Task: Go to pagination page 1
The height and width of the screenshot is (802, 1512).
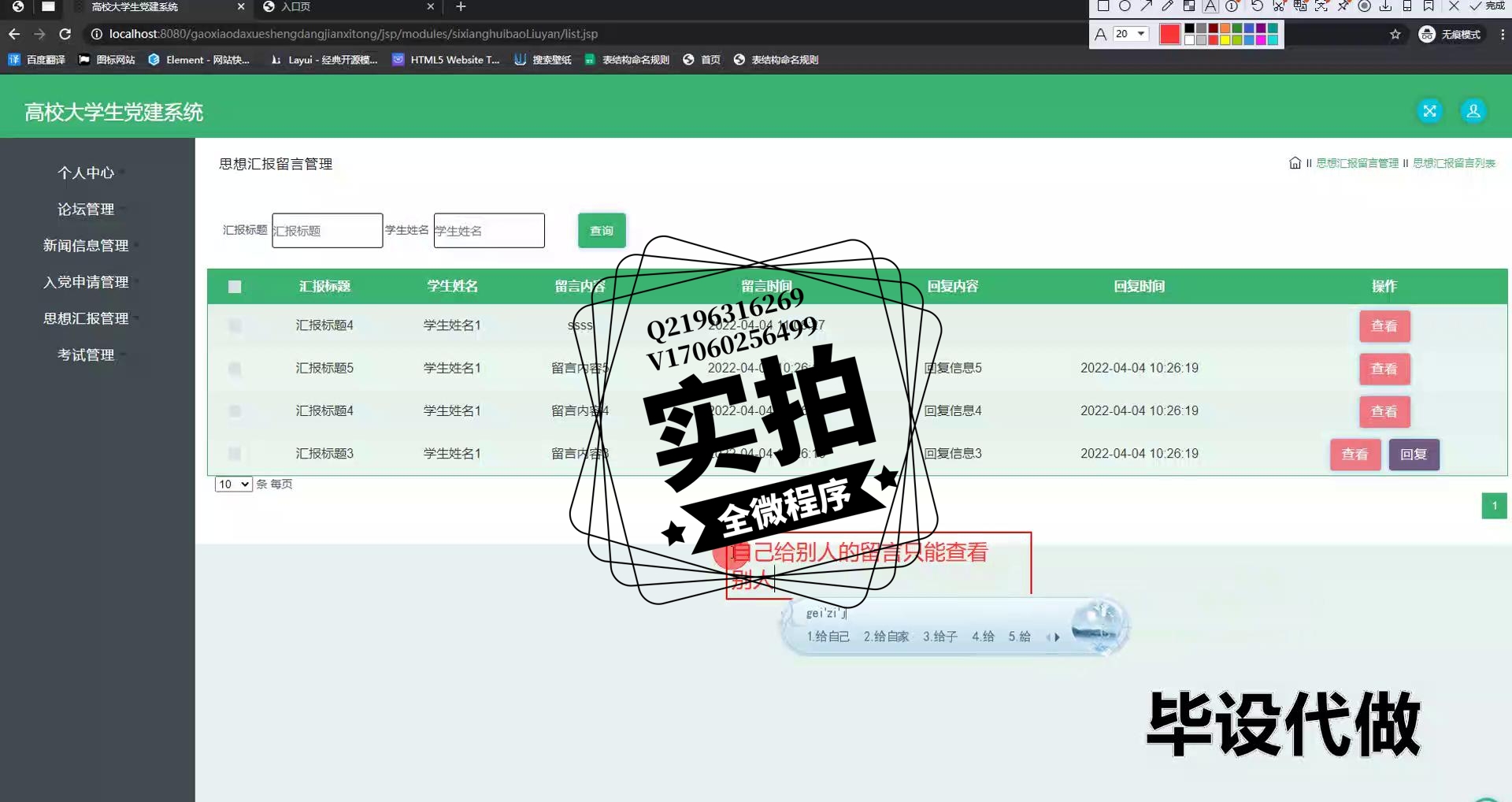Action: click(1494, 506)
